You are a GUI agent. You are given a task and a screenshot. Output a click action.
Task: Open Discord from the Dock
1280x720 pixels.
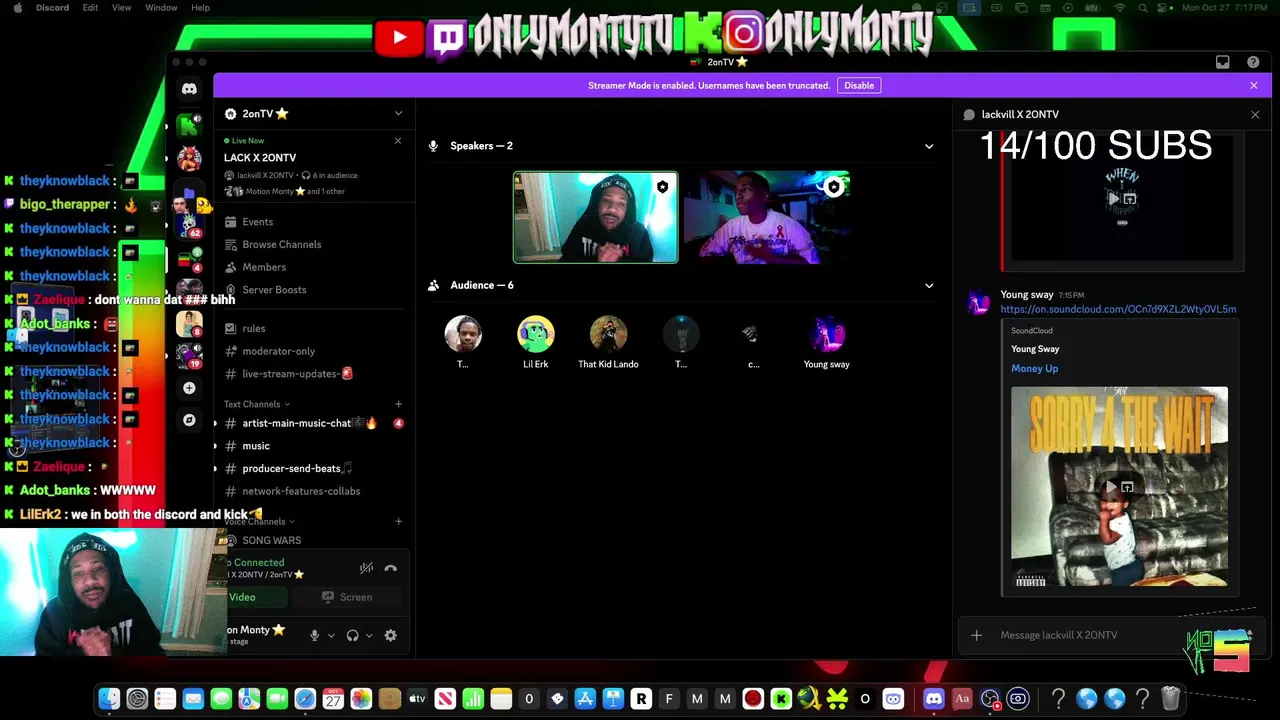934,699
